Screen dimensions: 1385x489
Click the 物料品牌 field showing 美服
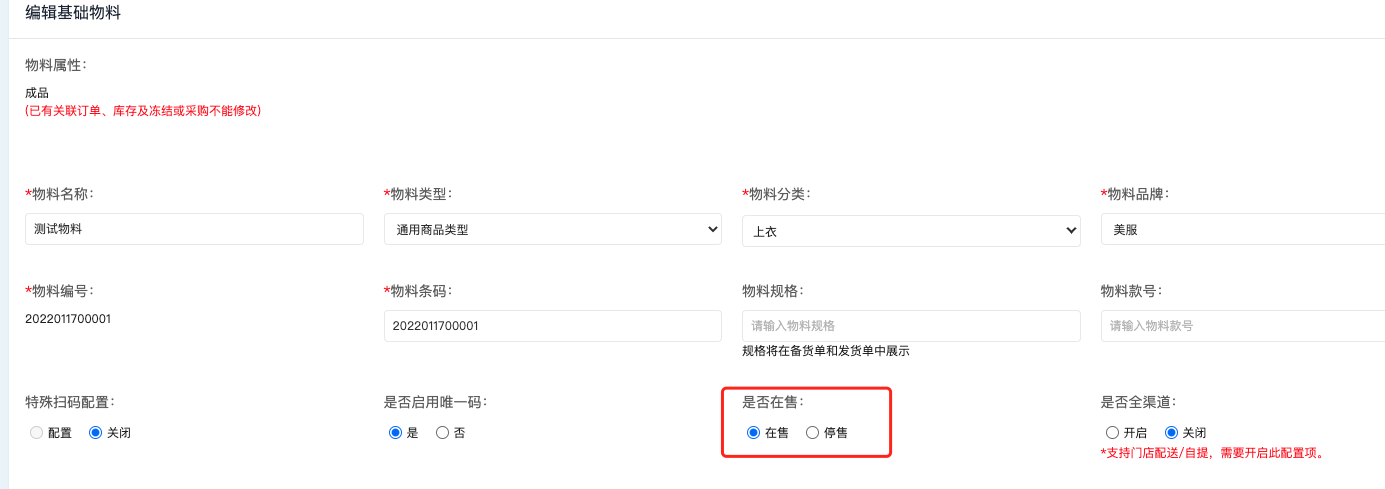click(x=1242, y=229)
